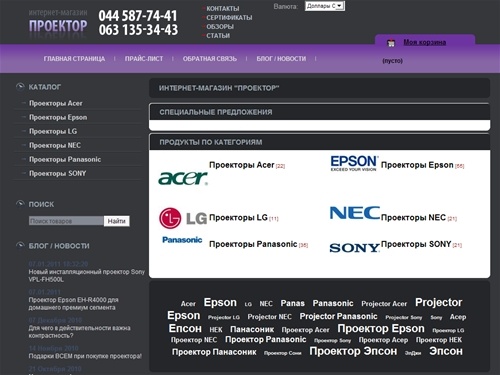Click the Проектор Панасоник tag
Image resolution: width=500 pixels, height=375 pixels.
(x=214, y=352)
